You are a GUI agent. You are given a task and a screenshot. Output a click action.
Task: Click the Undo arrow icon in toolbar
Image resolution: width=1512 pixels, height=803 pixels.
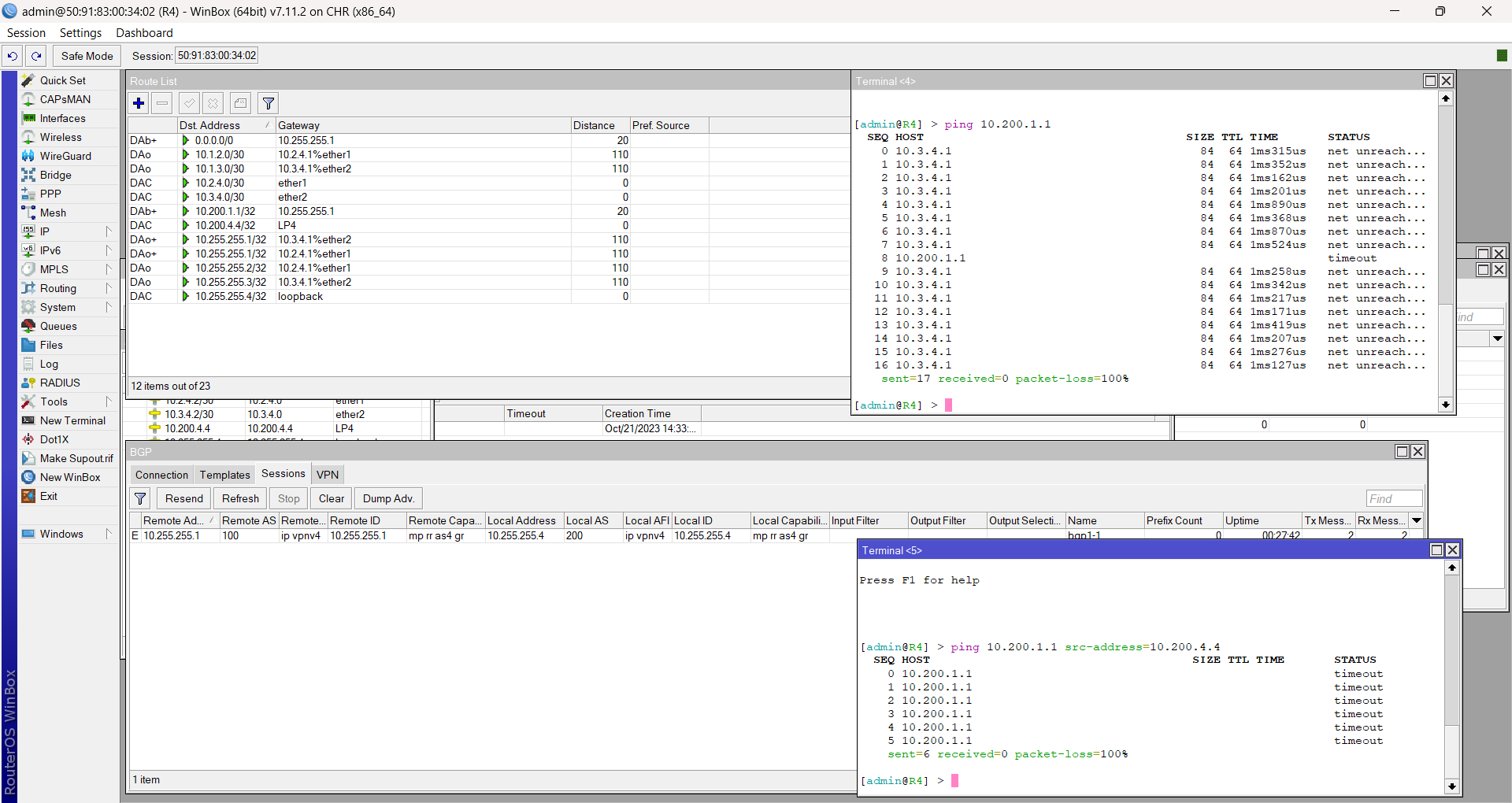tap(13, 56)
